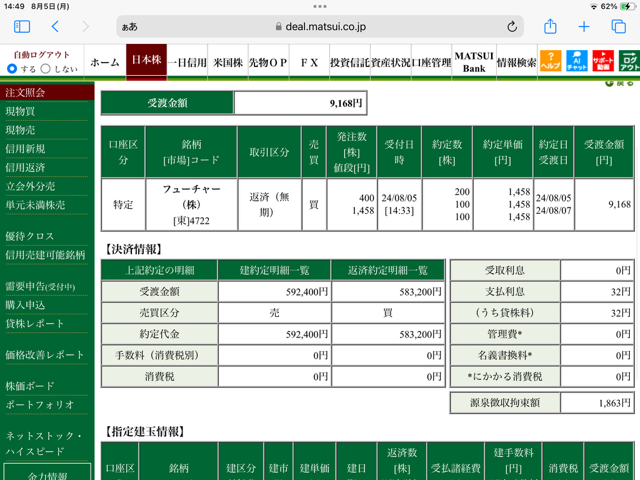The width and height of the screenshot is (640, 480).
Task: Click フューチャー(株) [東]4722 stock name
Action: [191, 204]
